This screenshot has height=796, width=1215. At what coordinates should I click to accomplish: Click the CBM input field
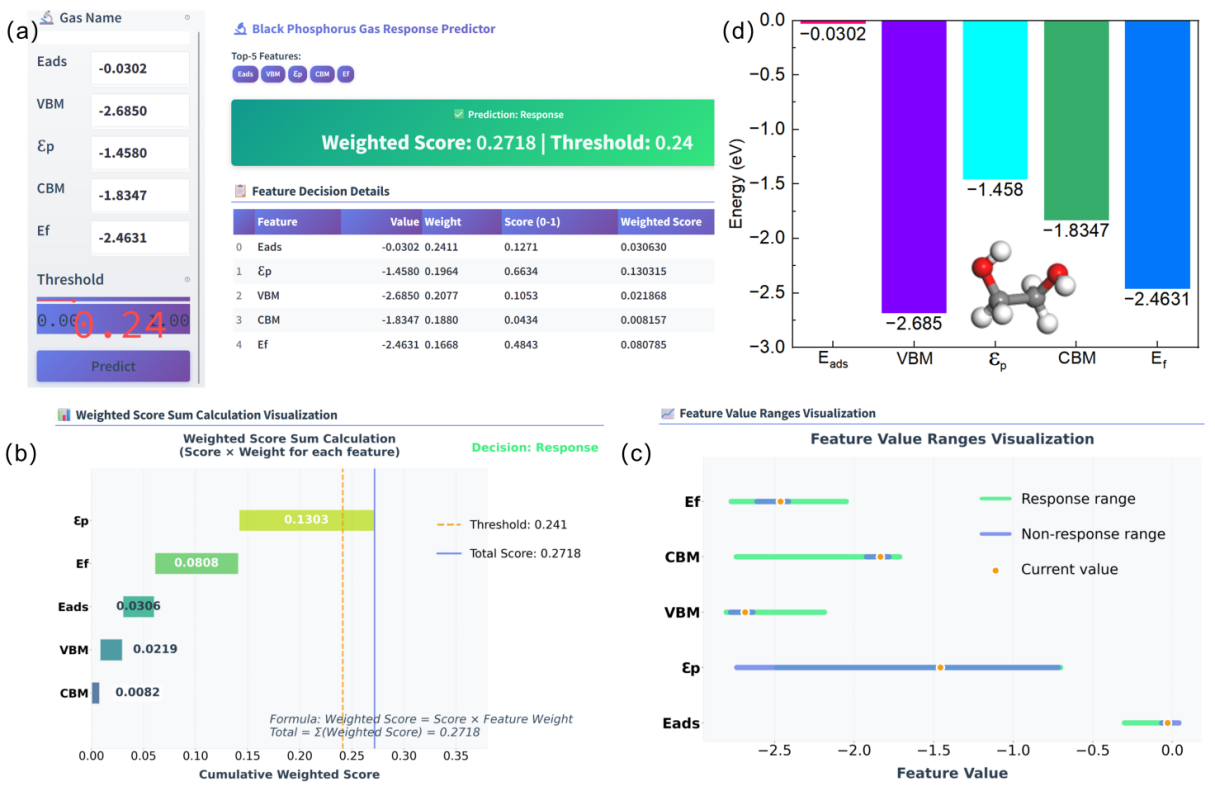coord(139,196)
